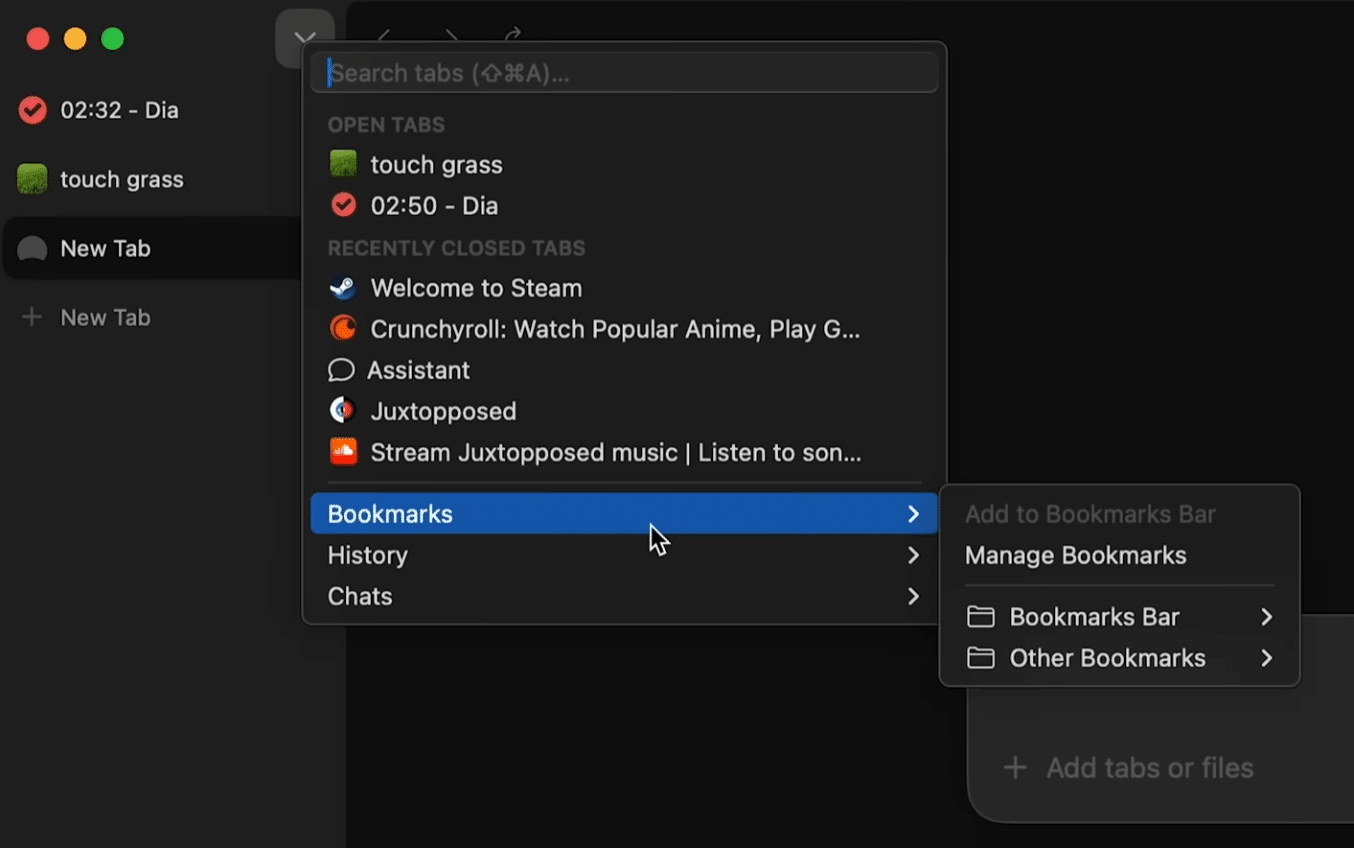Expand the Other Bookmarks chevron arrow

coord(1267,658)
